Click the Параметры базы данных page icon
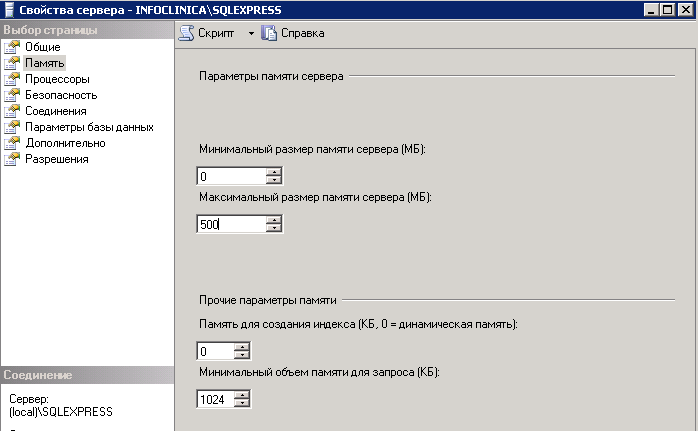 12,127
